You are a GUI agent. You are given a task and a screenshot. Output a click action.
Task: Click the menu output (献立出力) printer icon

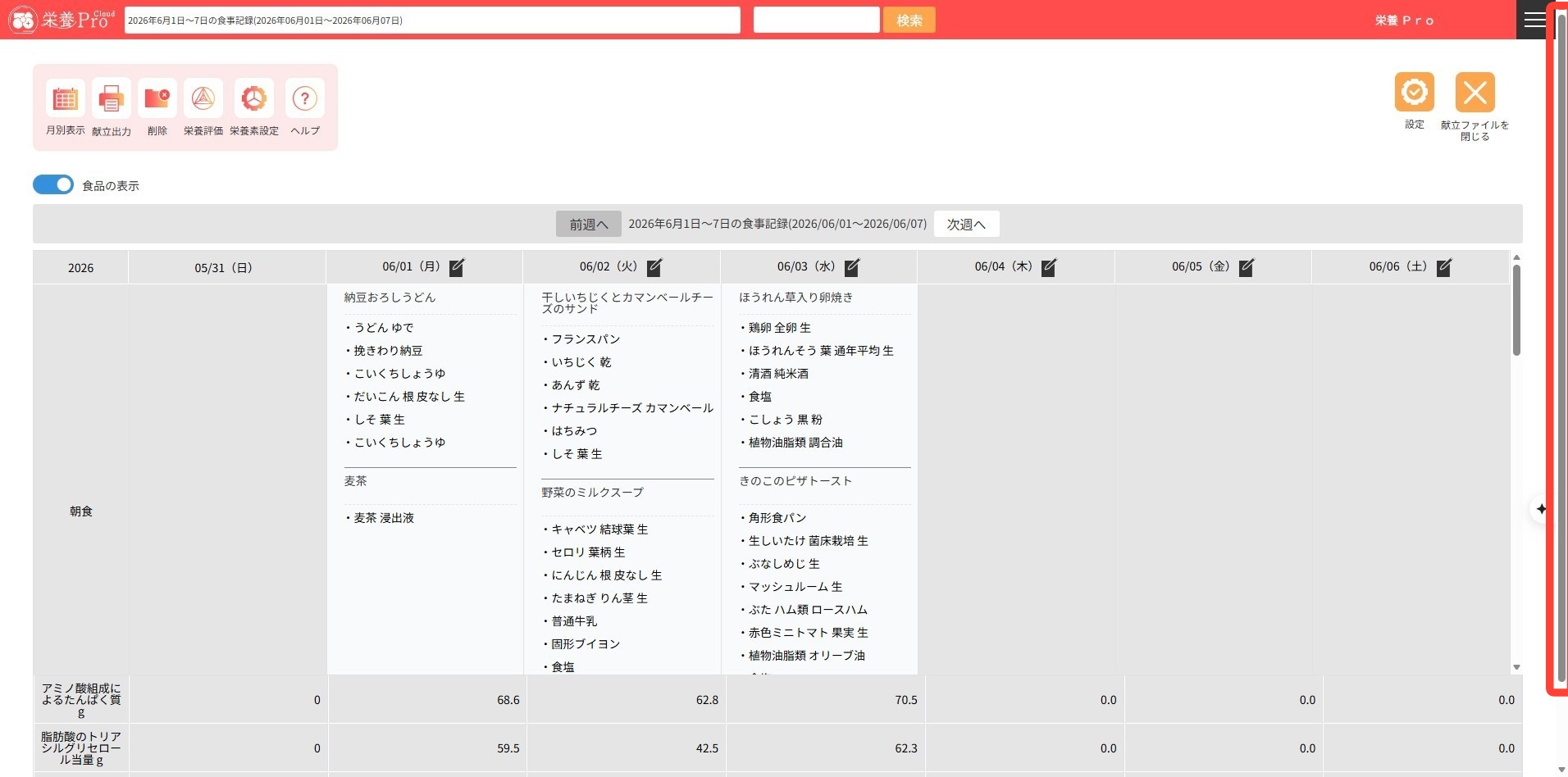pos(111,98)
